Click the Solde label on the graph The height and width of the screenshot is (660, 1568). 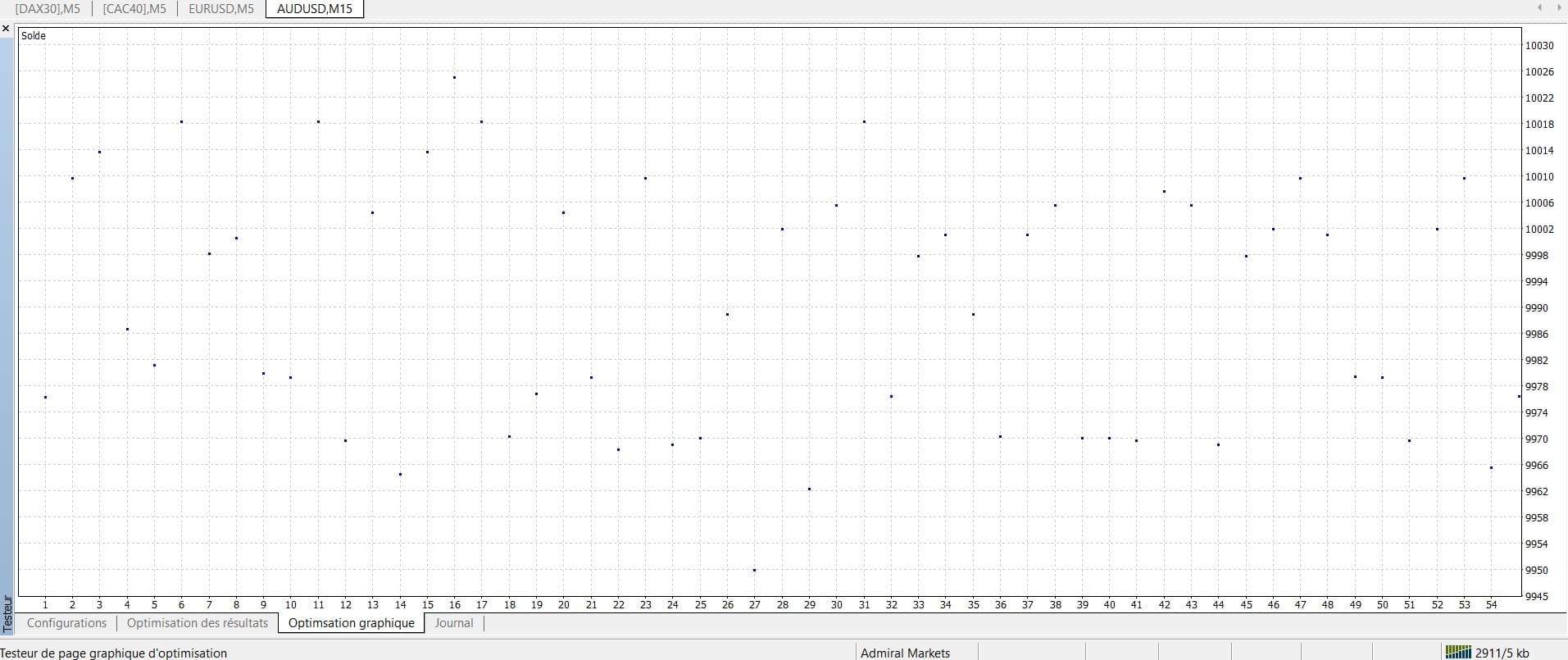point(34,36)
